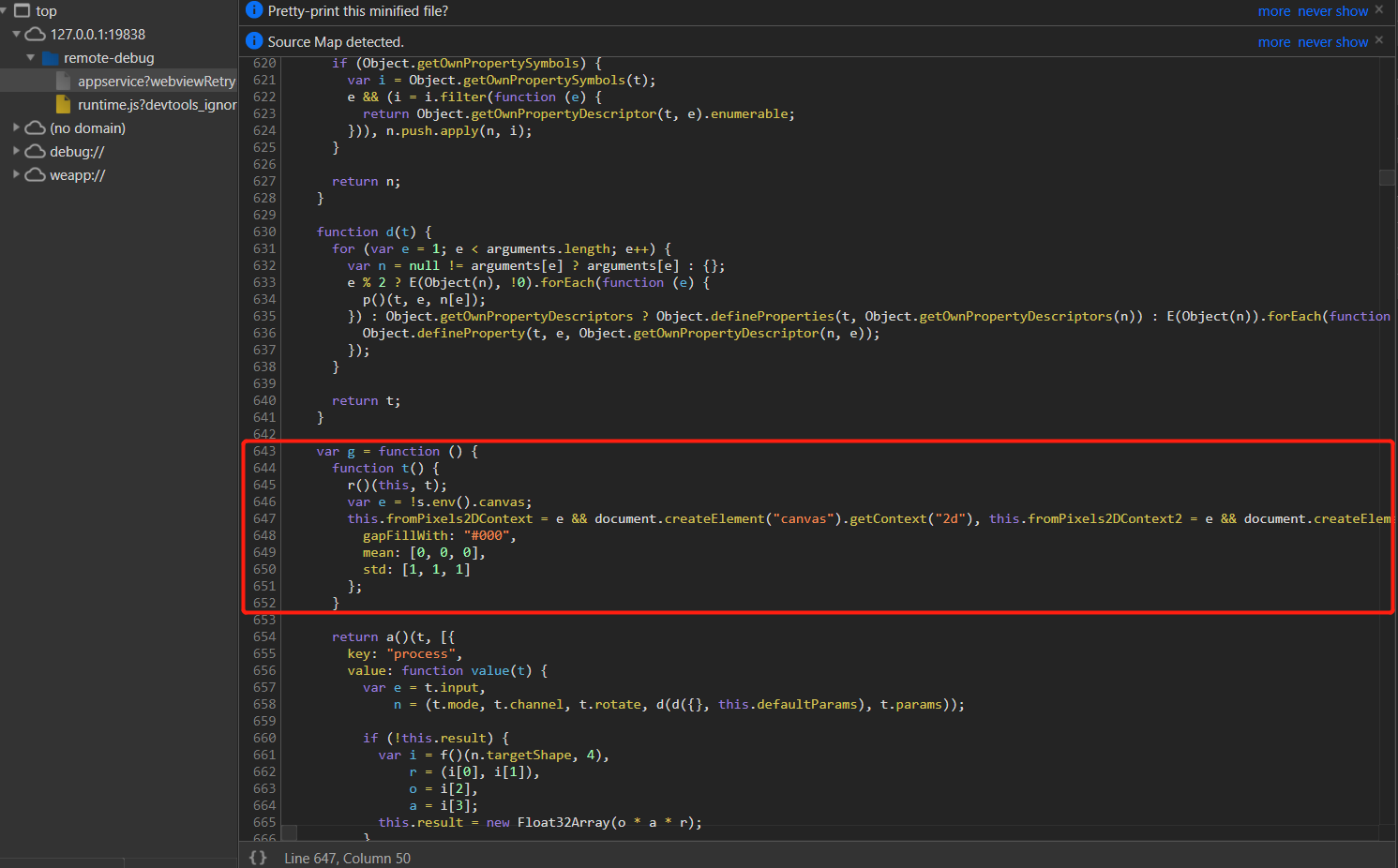The height and width of the screenshot is (868, 1398).
Task: Expand the debug:// tree node
Action: pos(16,151)
